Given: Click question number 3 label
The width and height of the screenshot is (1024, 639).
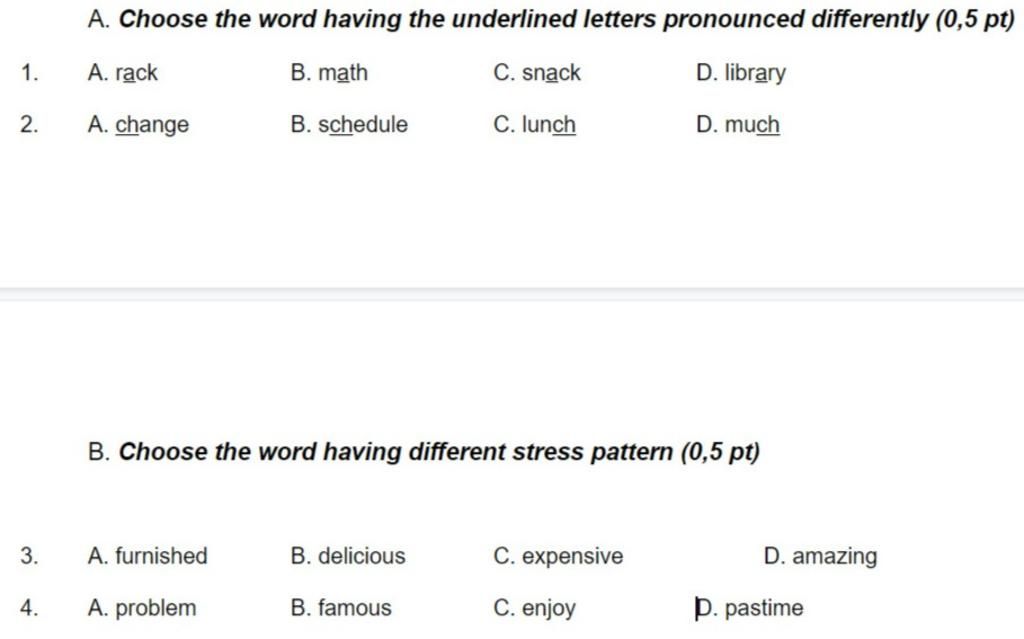Looking at the screenshot, I should pyautogui.click(x=29, y=556).
